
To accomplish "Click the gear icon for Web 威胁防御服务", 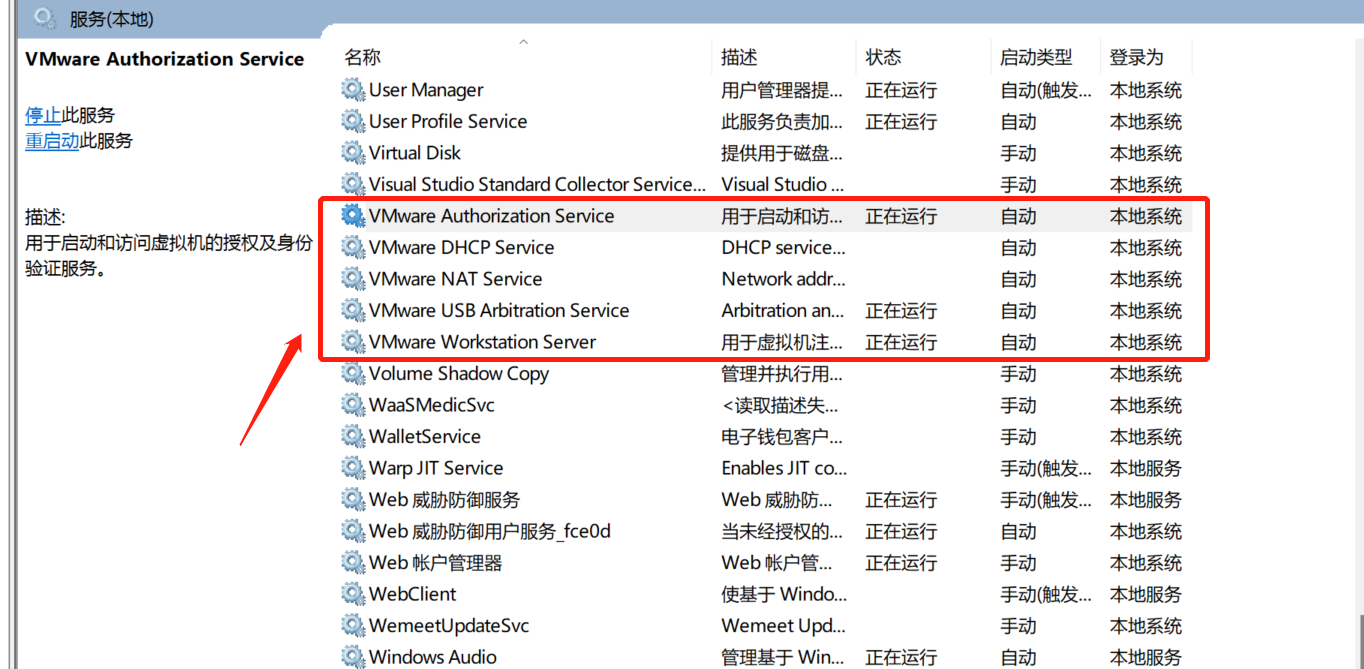I will pyautogui.click(x=353, y=499).
